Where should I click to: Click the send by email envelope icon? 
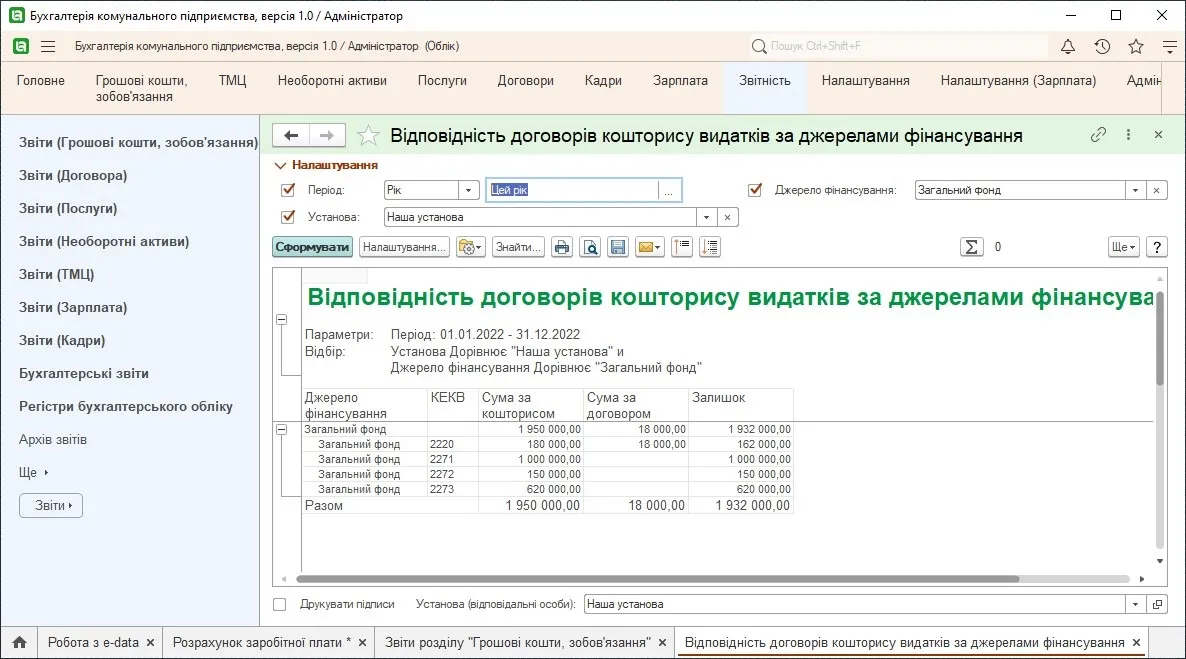[x=650, y=247]
